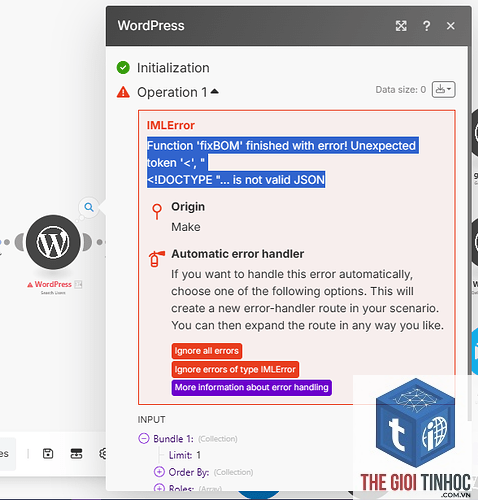Click the INPUT section label
This screenshot has width=478, height=500.
[x=151, y=419]
